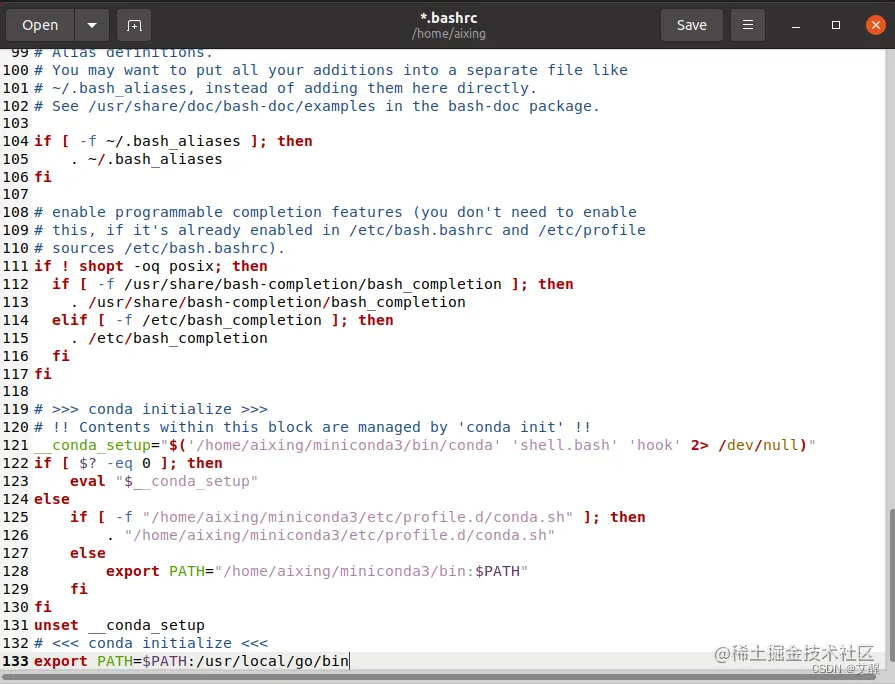Minimize the gedit window
The image size is (895, 684).
click(796, 26)
